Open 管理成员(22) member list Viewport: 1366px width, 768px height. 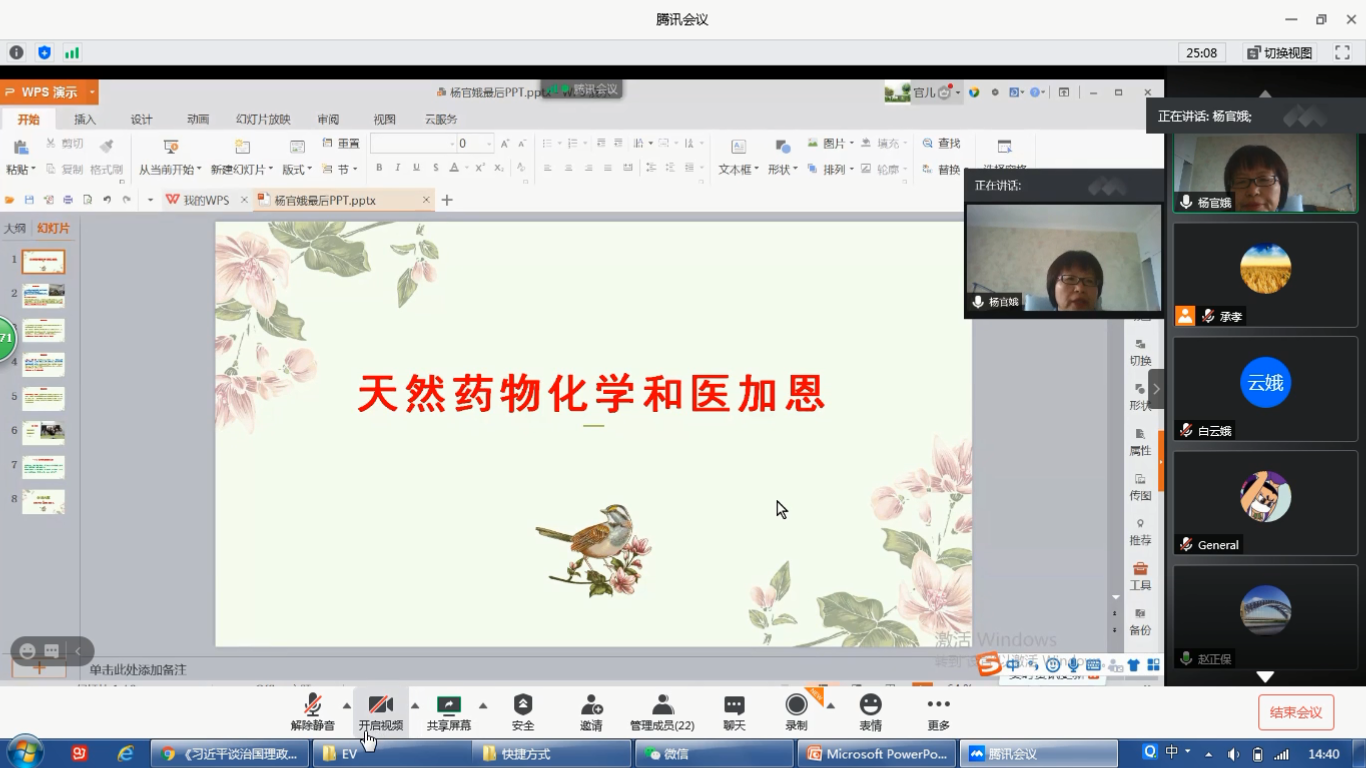point(662,712)
